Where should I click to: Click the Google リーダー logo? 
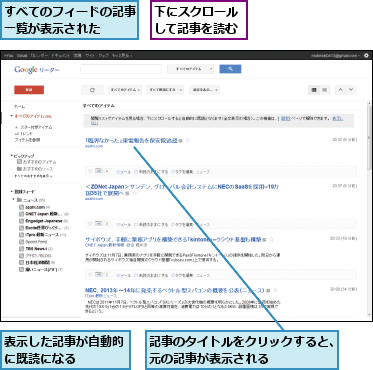point(37,70)
